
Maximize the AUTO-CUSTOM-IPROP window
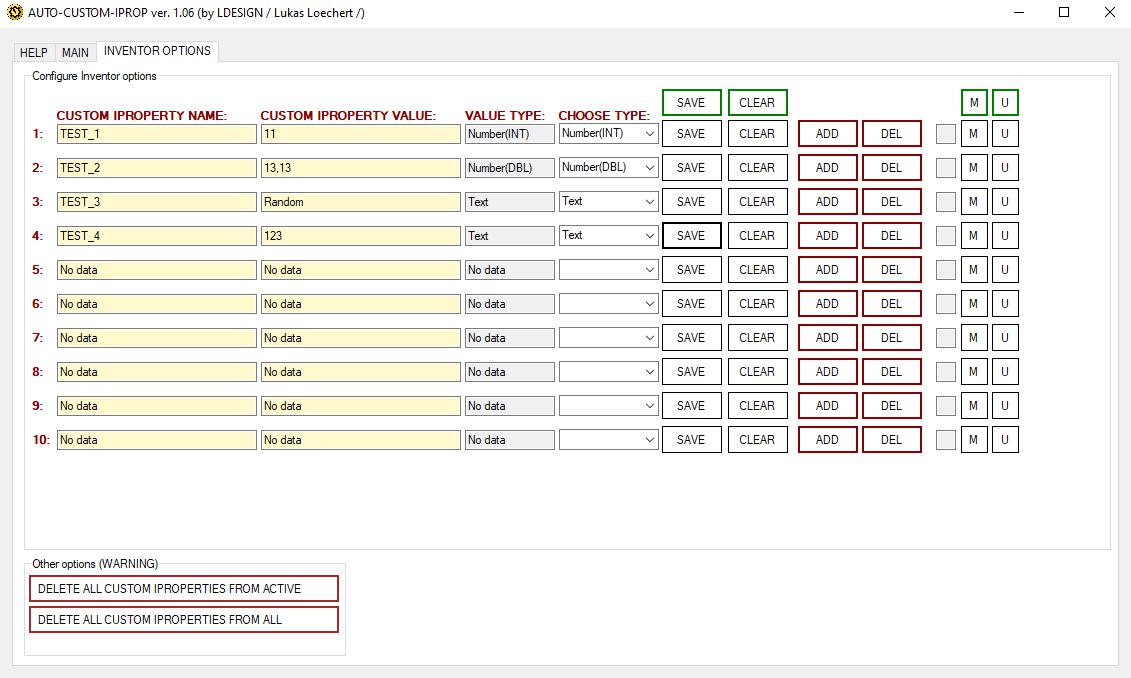pos(1064,12)
